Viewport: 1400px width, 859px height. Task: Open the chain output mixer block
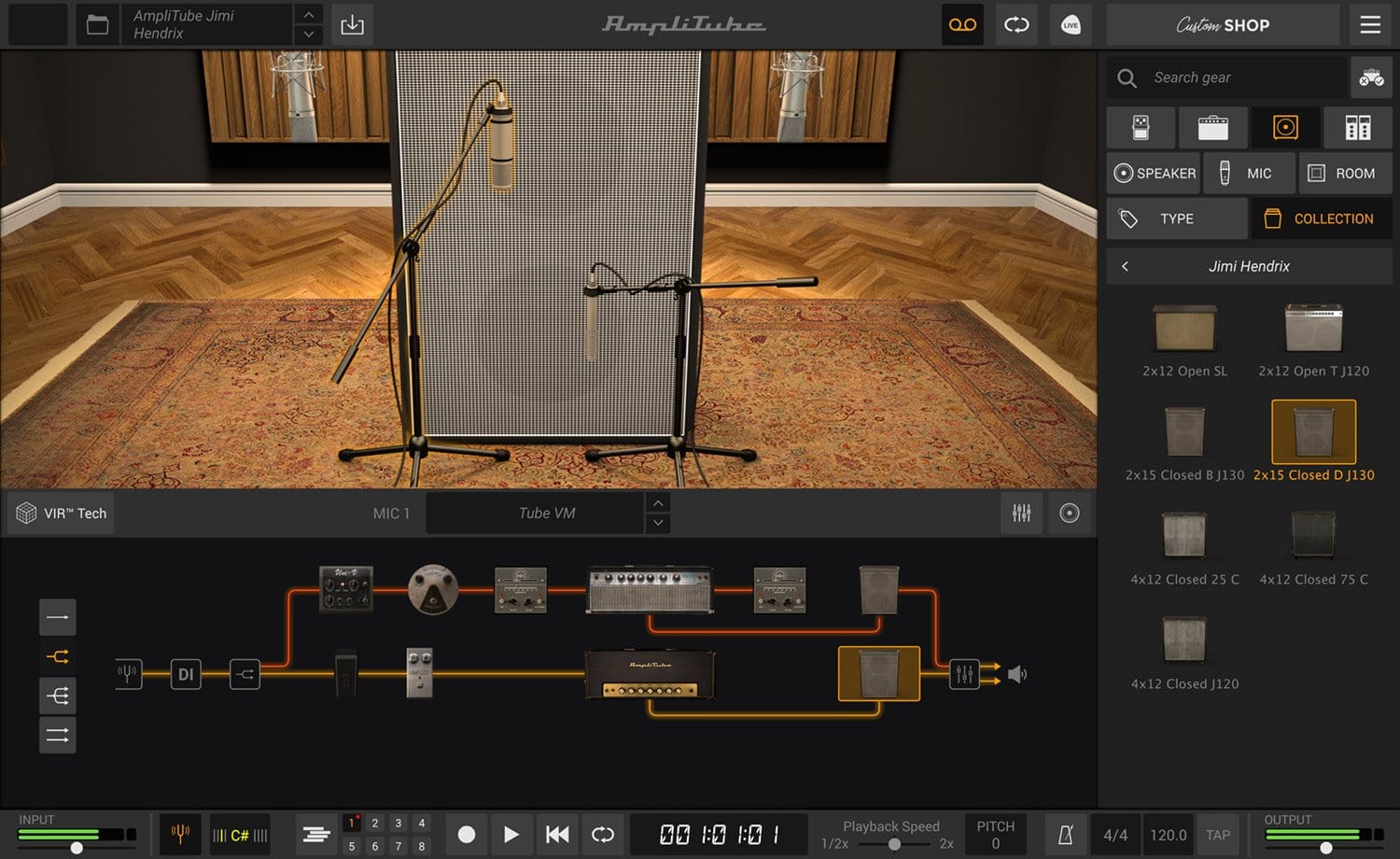pyautogui.click(x=964, y=673)
